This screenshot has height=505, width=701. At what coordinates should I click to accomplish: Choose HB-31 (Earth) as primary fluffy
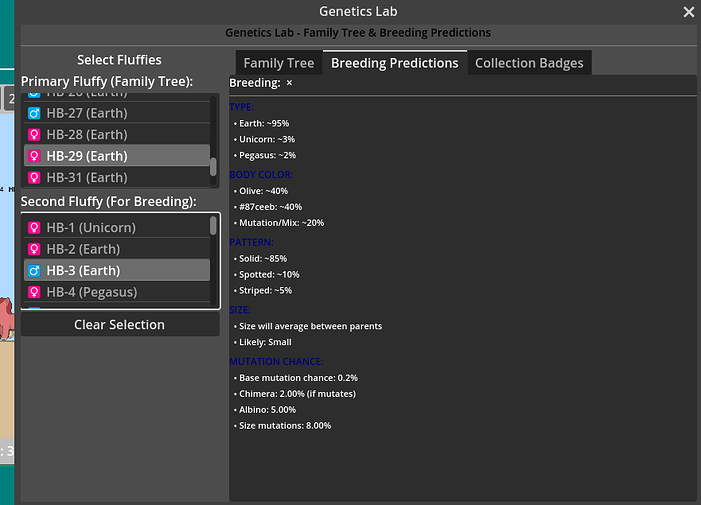tap(86, 178)
